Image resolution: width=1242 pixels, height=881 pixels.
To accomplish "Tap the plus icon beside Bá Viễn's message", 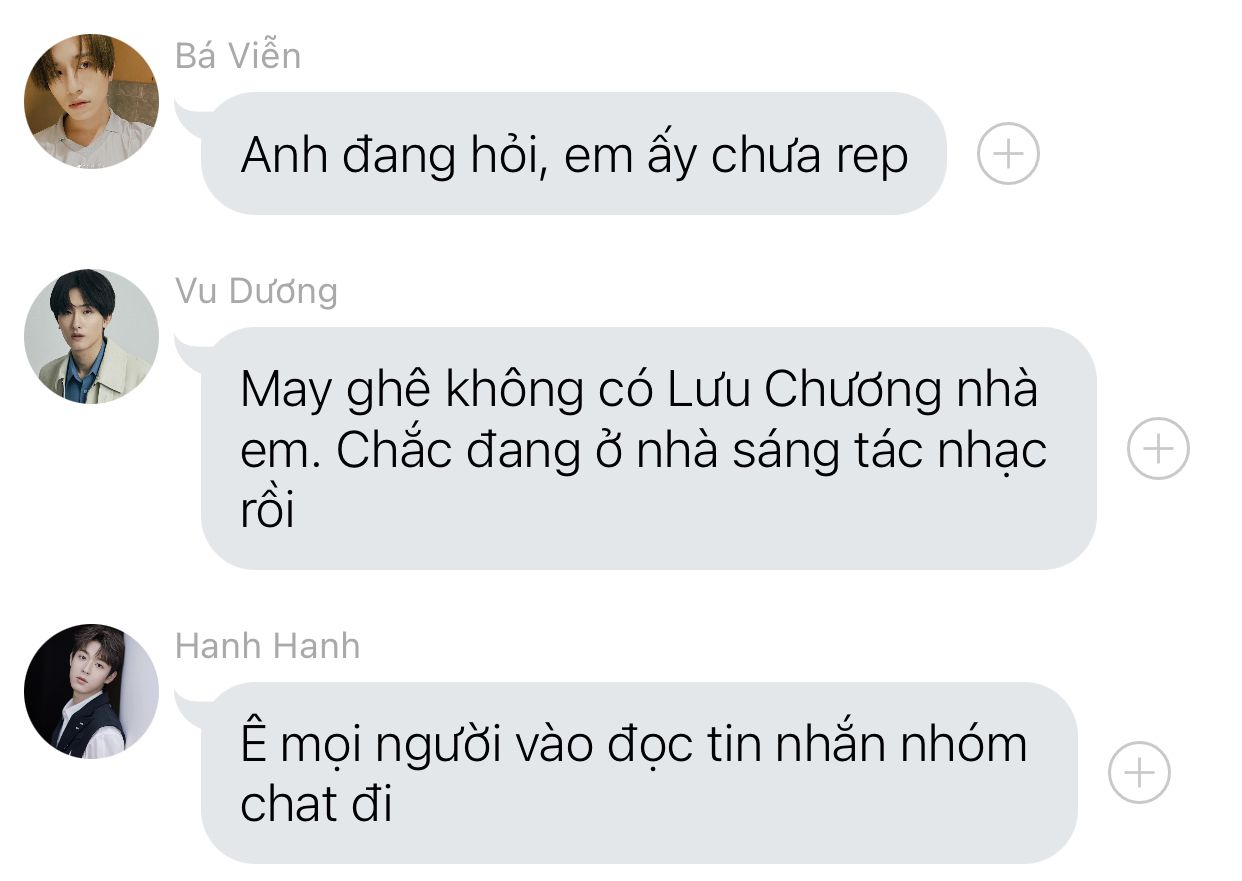I will click(x=1008, y=154).
